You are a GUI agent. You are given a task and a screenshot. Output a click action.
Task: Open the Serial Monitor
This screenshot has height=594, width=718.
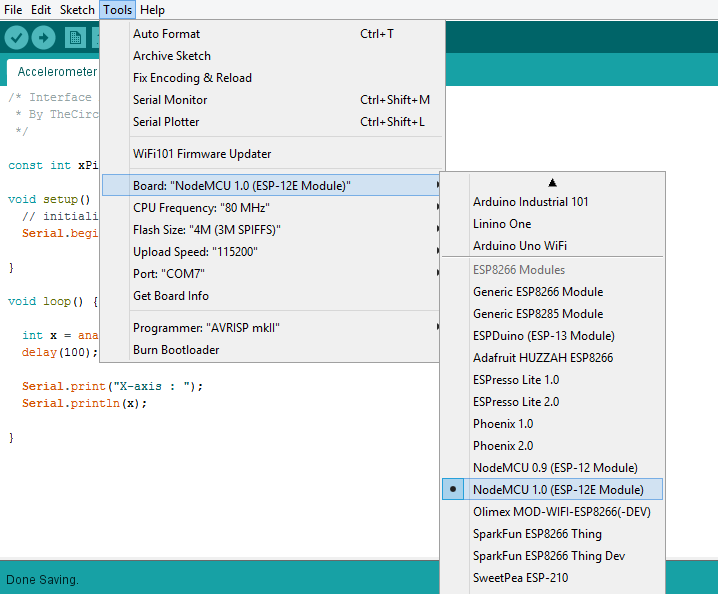pos(272,100)
